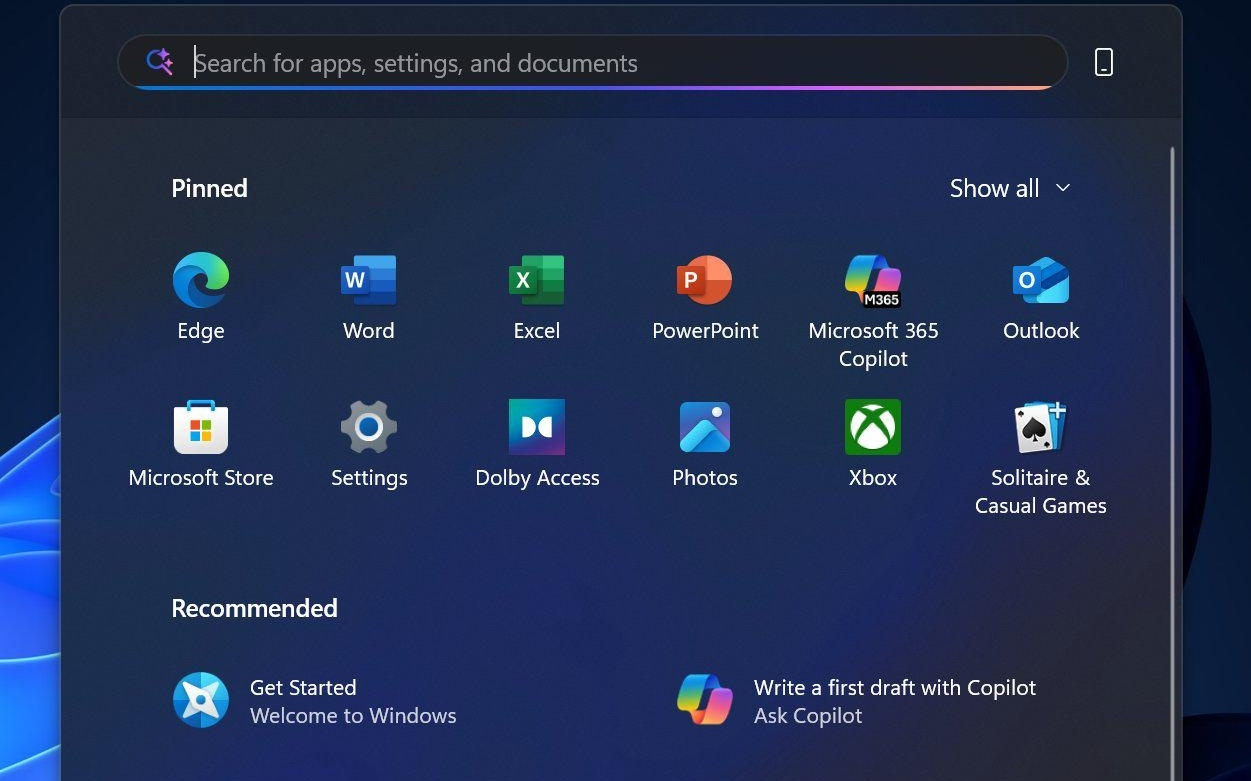This screenshot has width=1251, height=781.
Task: Expand pinned apps with Show all
Action: click(x=1010, y=188)
